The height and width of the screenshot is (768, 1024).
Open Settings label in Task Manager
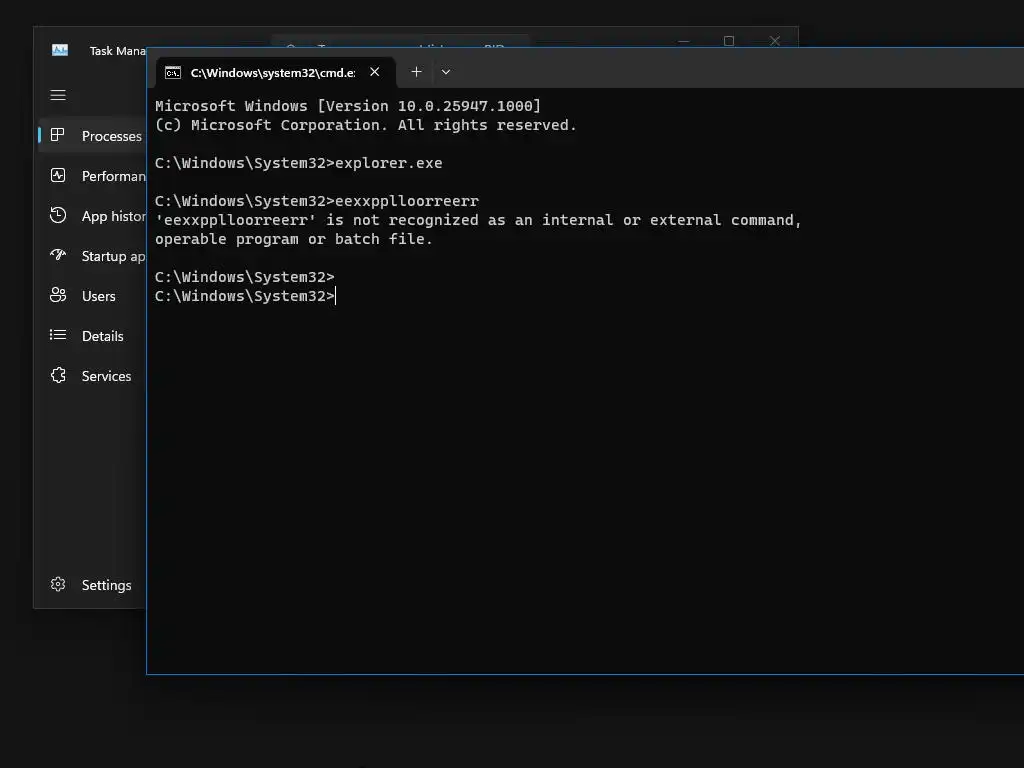pyautogui.click(x=106, y=585)
